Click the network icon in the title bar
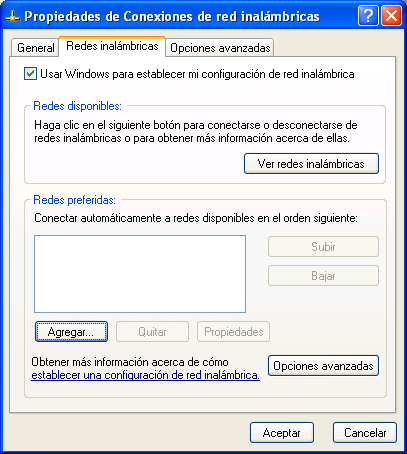 tap(12, 16)
